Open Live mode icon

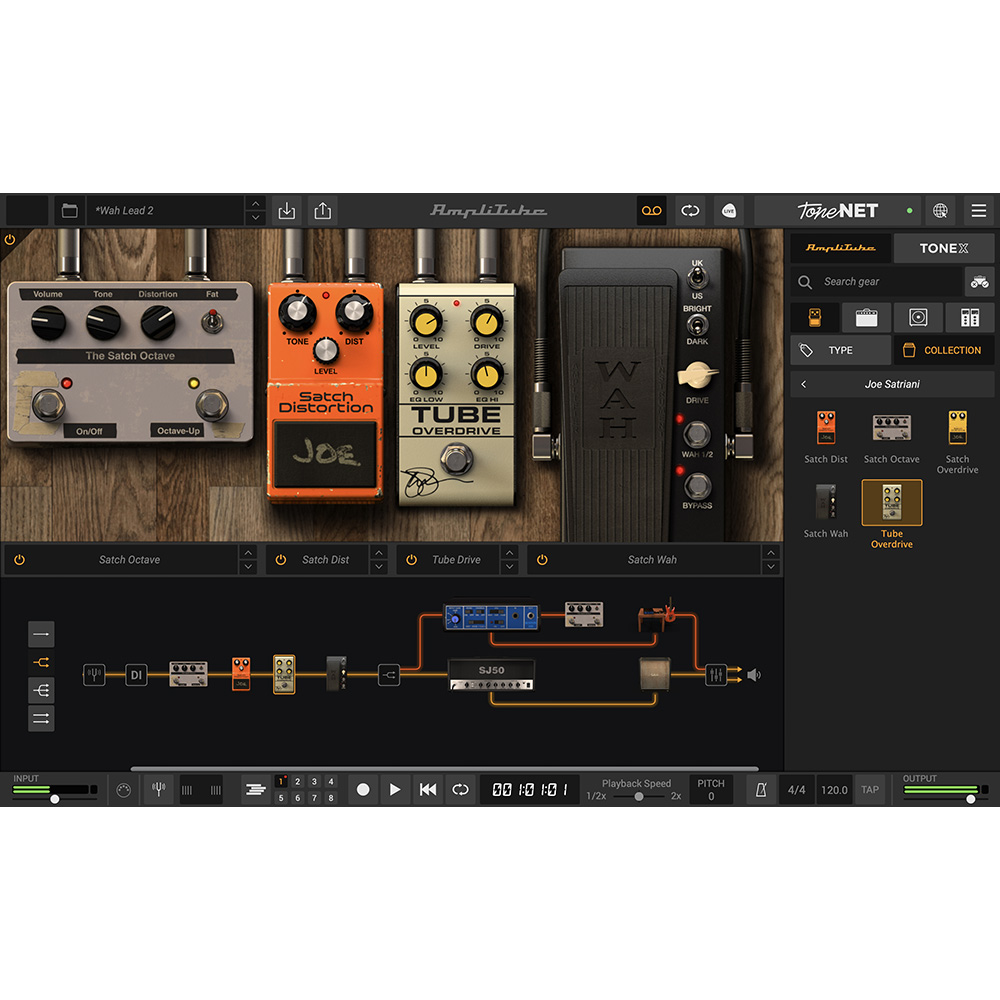(728, 210)
